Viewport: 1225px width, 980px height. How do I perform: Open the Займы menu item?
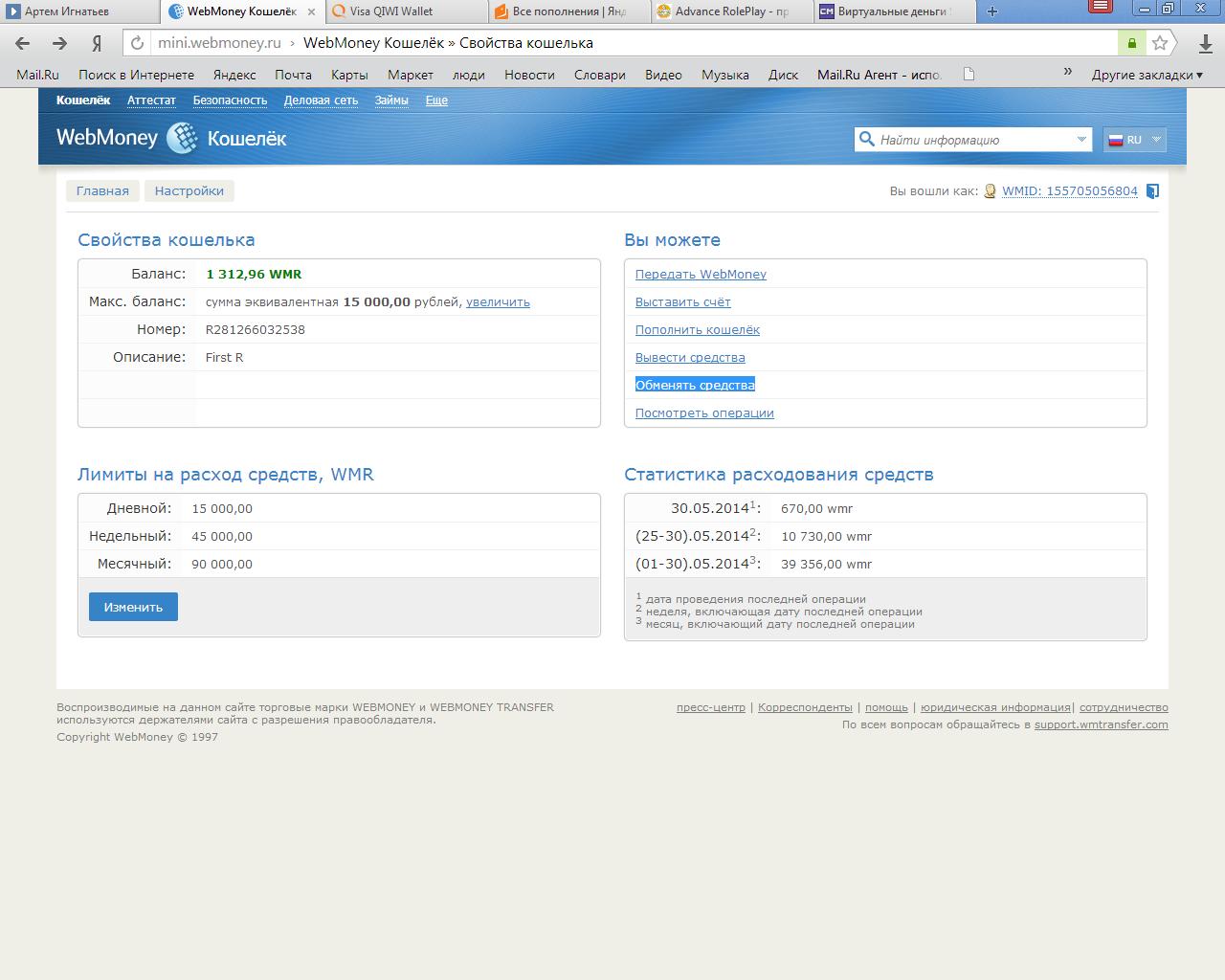click(x=391, y=100)
